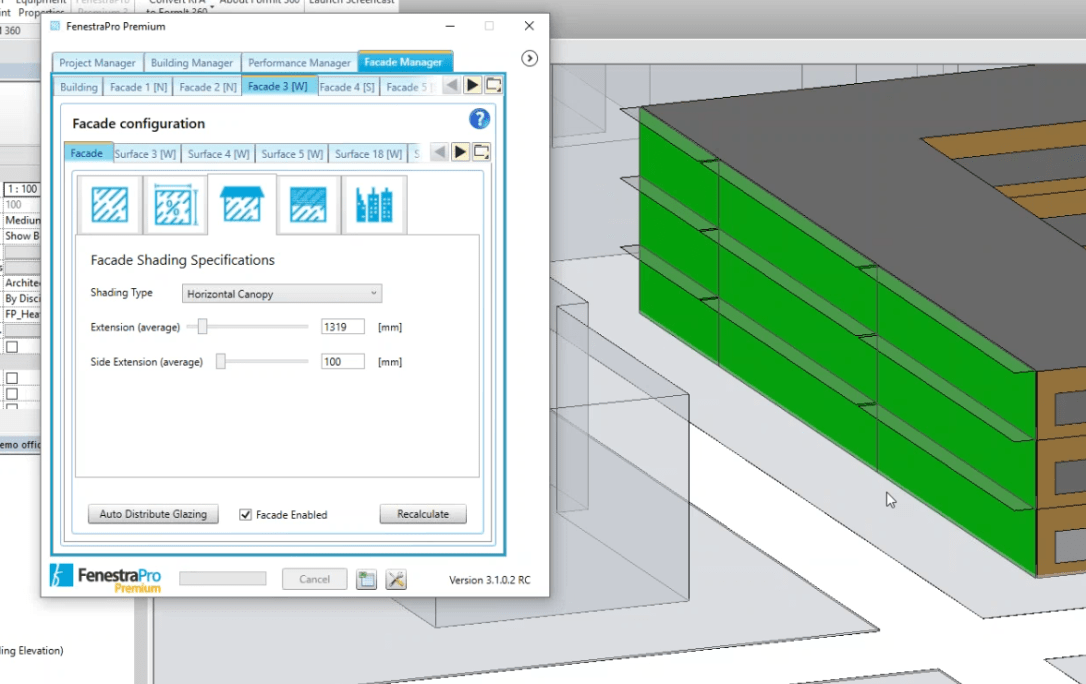The width and height of the screenshot is (1086, 684).
Task: Click the window layout icon beside Cancel
Action: [x=366, y=579]
